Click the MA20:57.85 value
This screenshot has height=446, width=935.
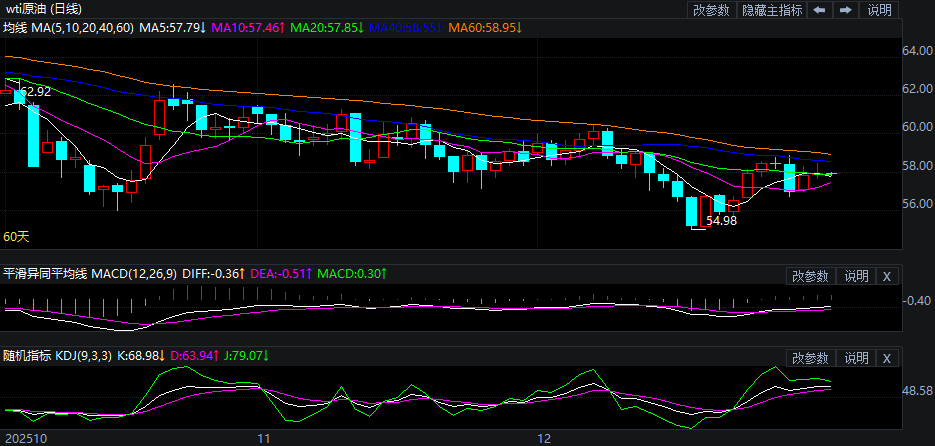(326, 27)
